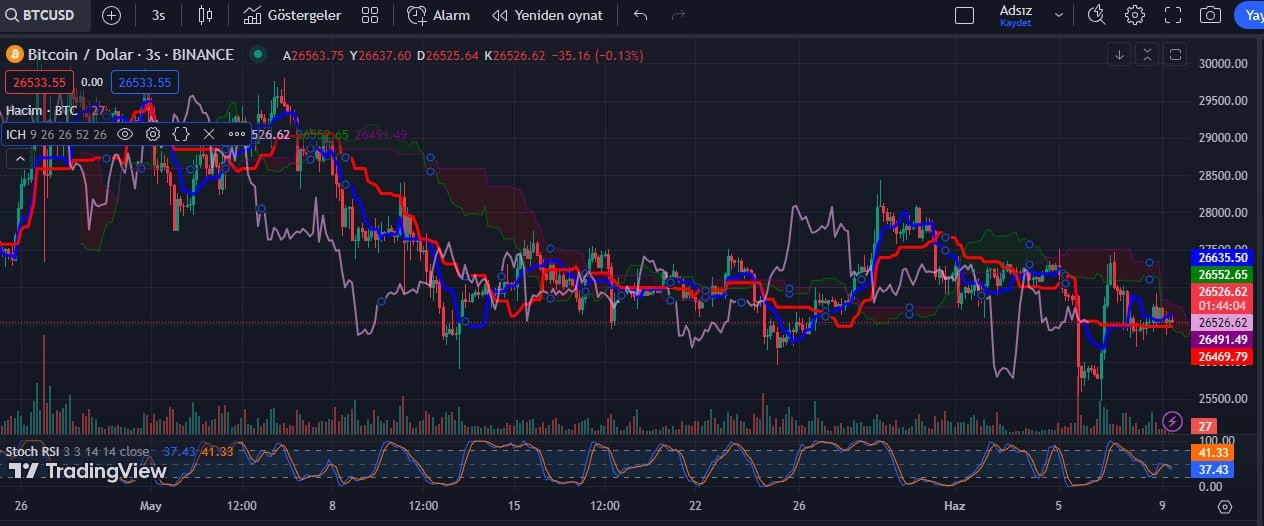
Task: Click the blue 26635.50 price label
Action: (1224, 257)
